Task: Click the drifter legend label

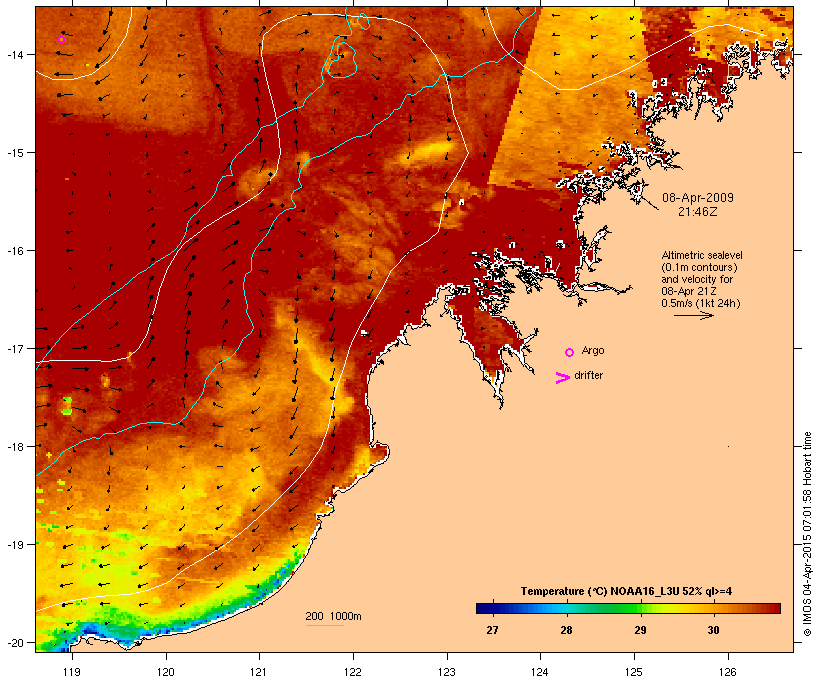Action: coord(588,375)
